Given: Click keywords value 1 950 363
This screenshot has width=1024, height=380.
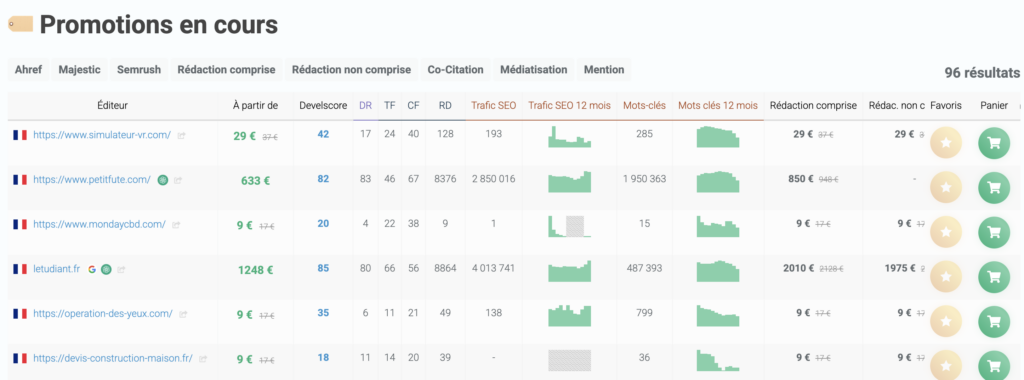Looking at the screenshot, I should click(644, 180).
